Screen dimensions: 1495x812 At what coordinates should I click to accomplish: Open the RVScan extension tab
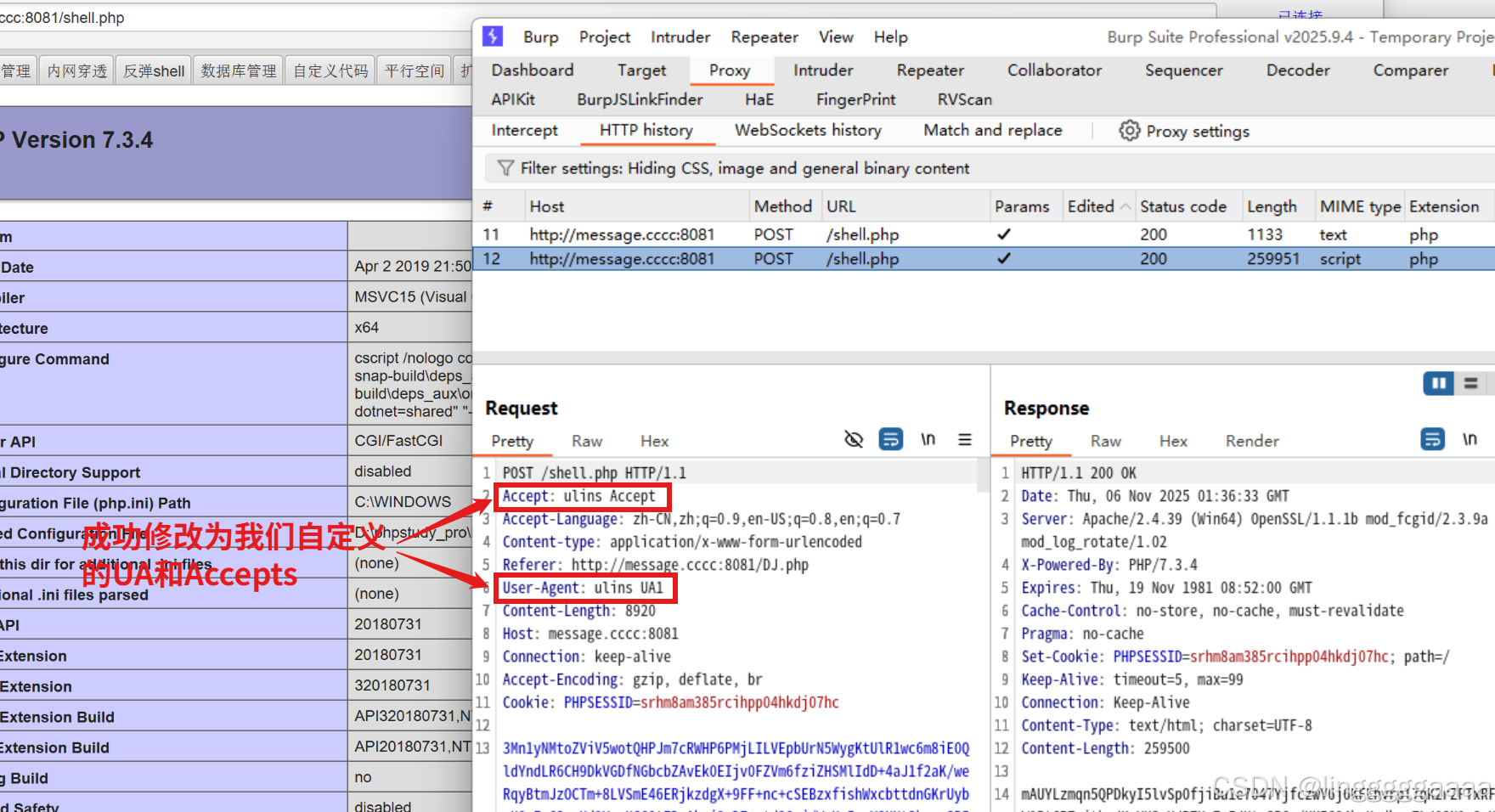[x=964, y=99]
